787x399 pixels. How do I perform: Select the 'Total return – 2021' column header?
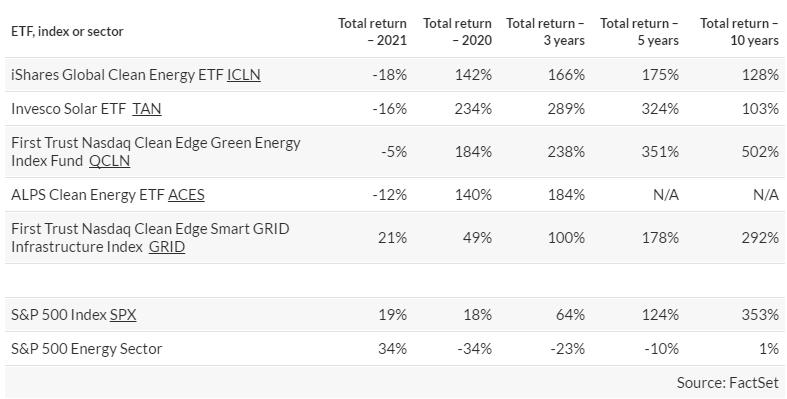coord(372,32)
